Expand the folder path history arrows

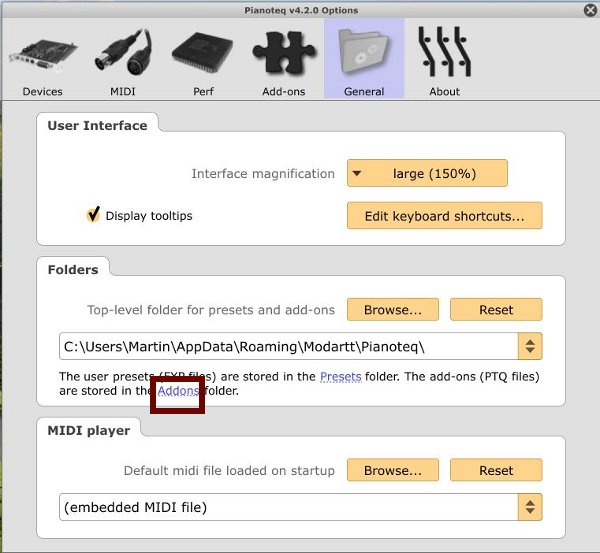530,346
